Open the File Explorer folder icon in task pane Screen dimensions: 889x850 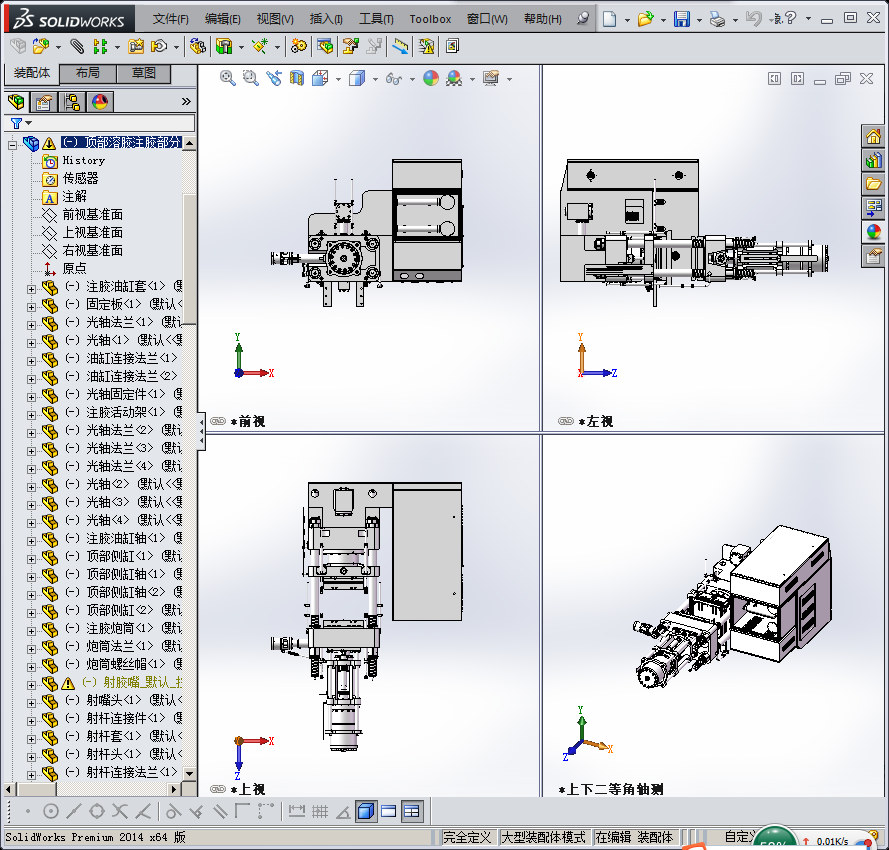coord(873,184)
